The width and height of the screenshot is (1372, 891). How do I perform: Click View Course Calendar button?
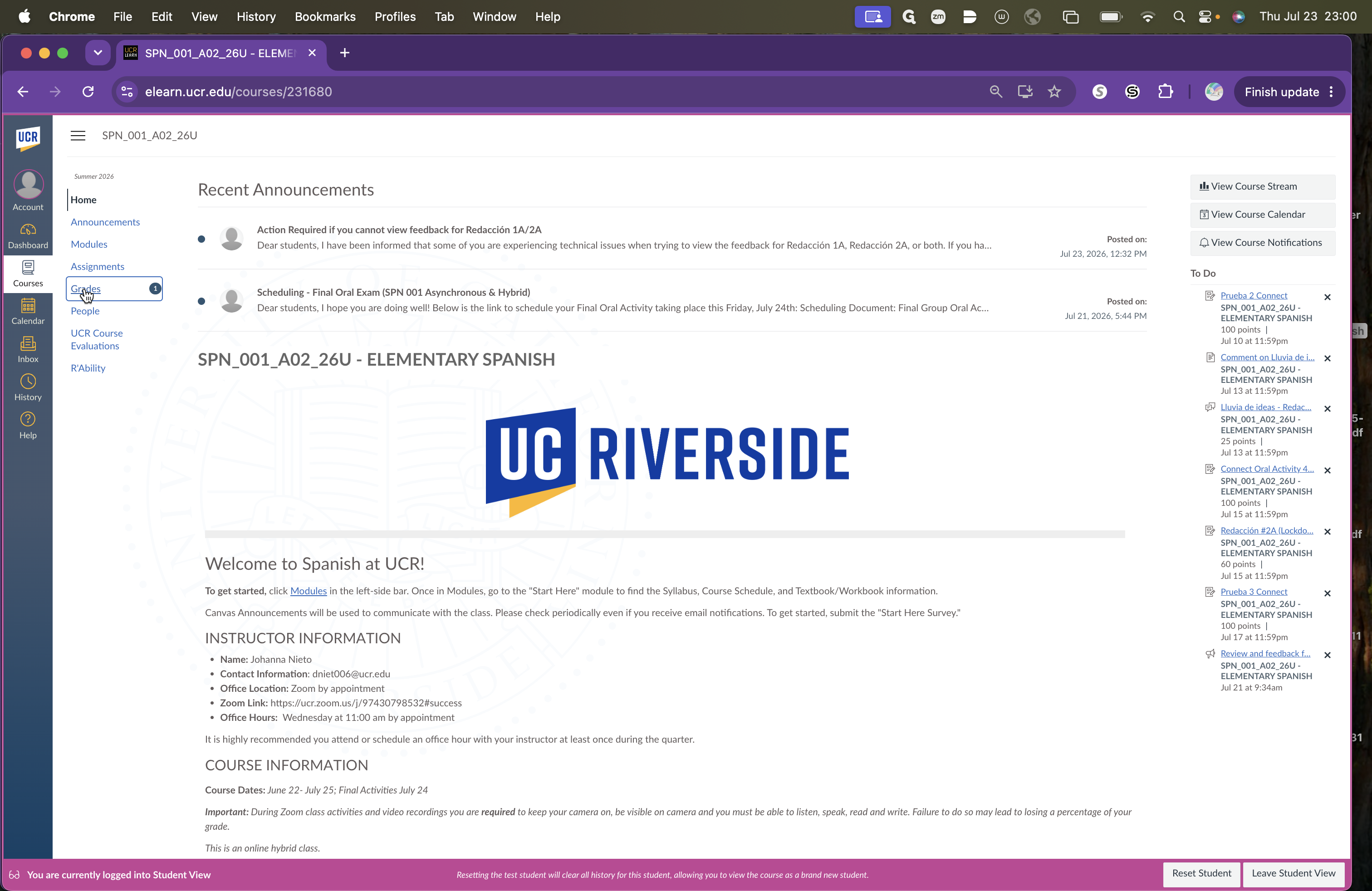[x=1263, y=215]
